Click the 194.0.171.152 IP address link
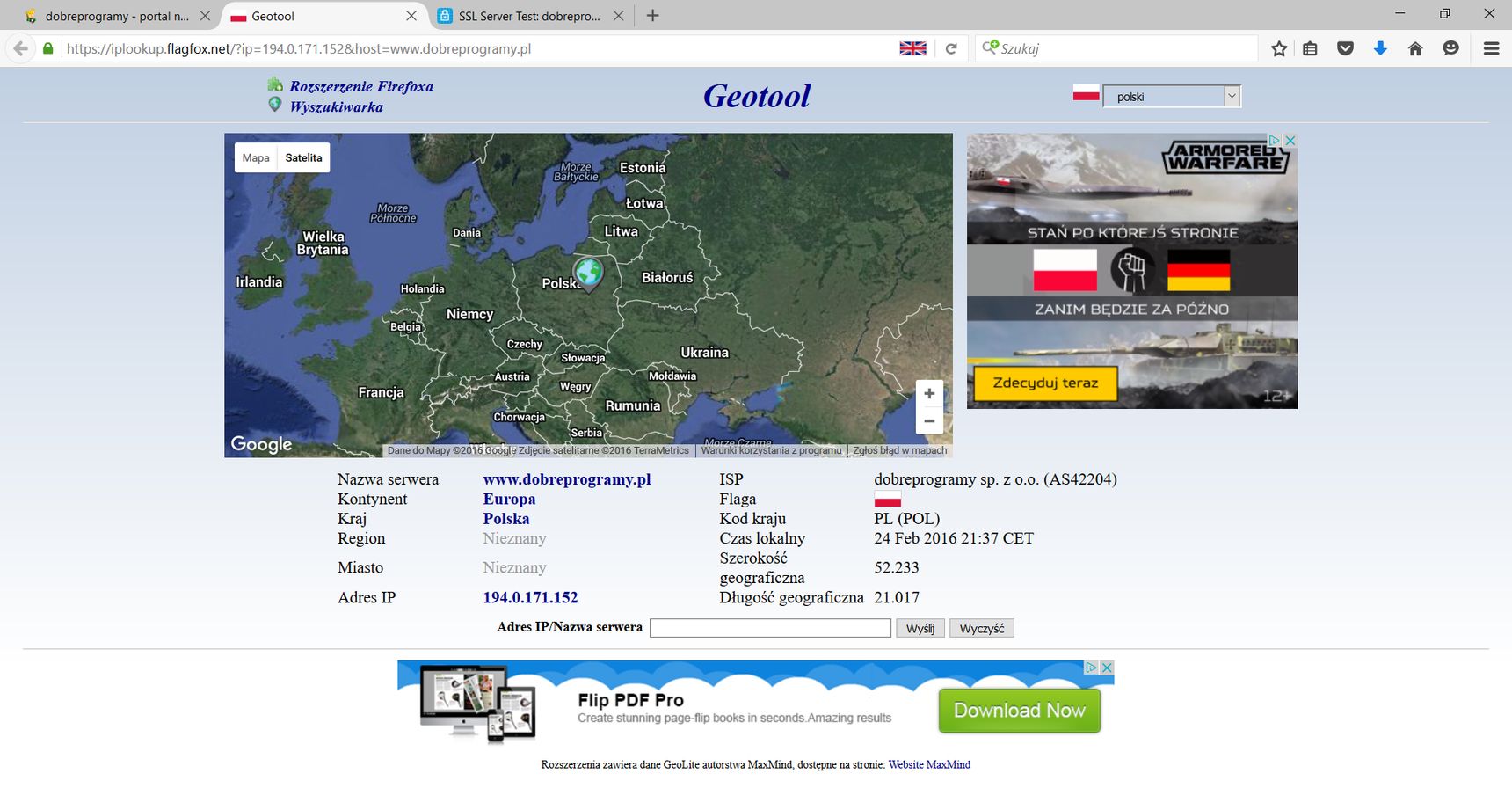The height and width of the screenshot is (810, 1512). tap(530, 597)
